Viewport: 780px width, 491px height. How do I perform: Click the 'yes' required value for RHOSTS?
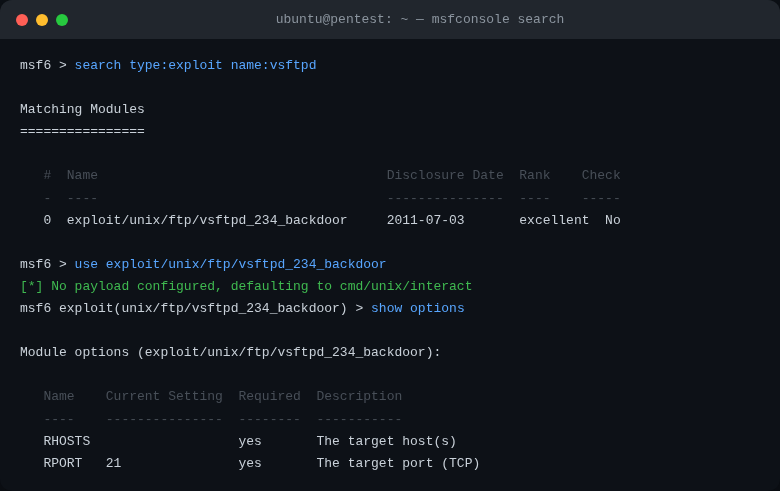[250, 441]
